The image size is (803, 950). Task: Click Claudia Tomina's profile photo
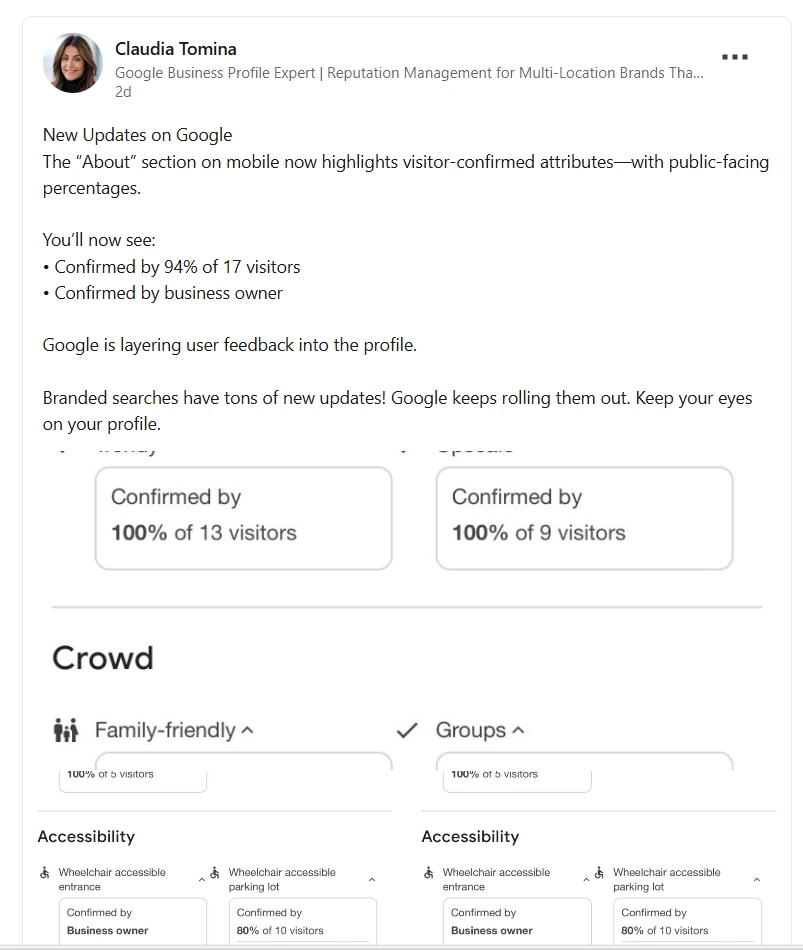[x=73, y=63]
